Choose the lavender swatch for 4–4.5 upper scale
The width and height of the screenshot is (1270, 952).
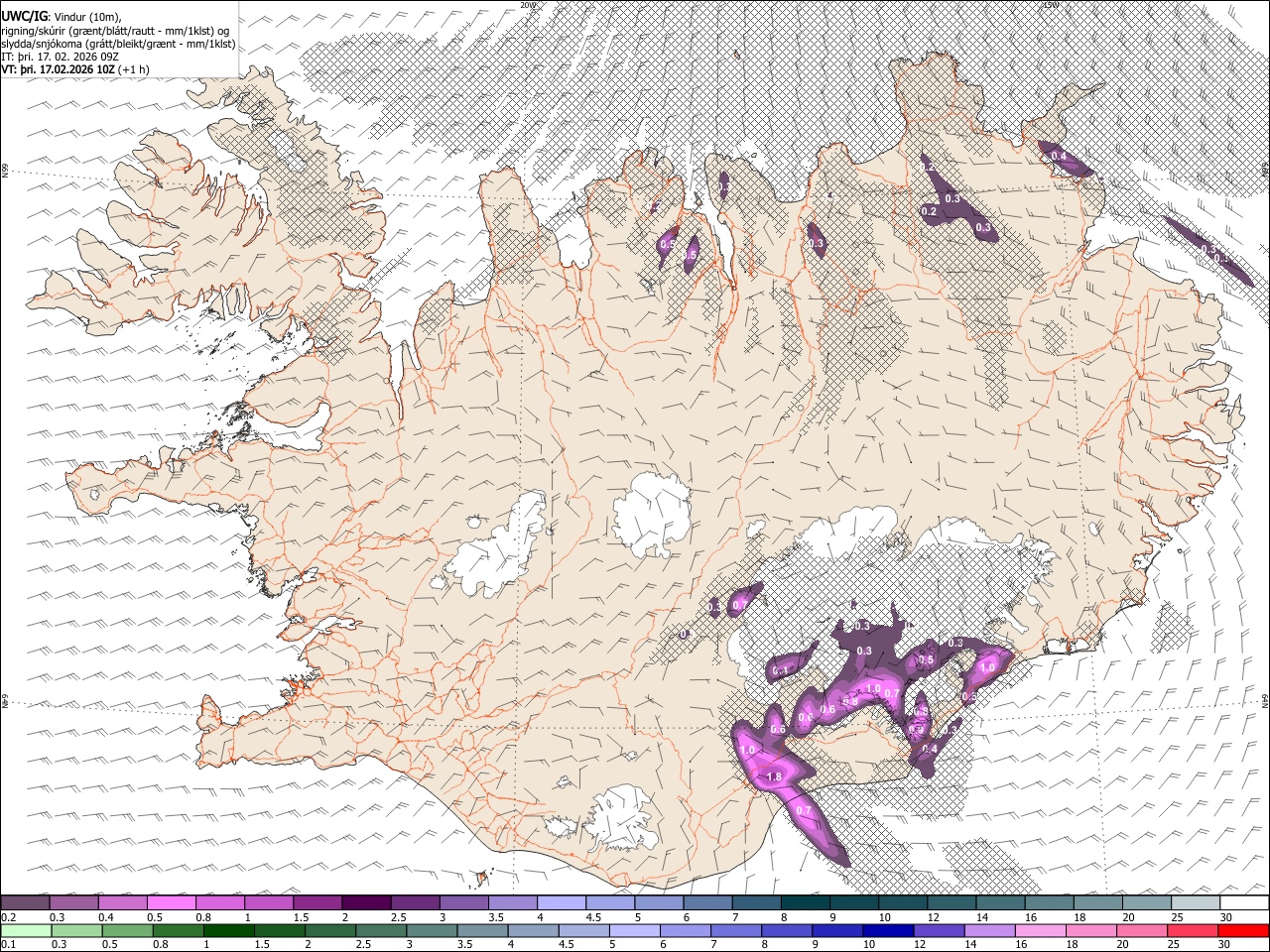[562, 902]
